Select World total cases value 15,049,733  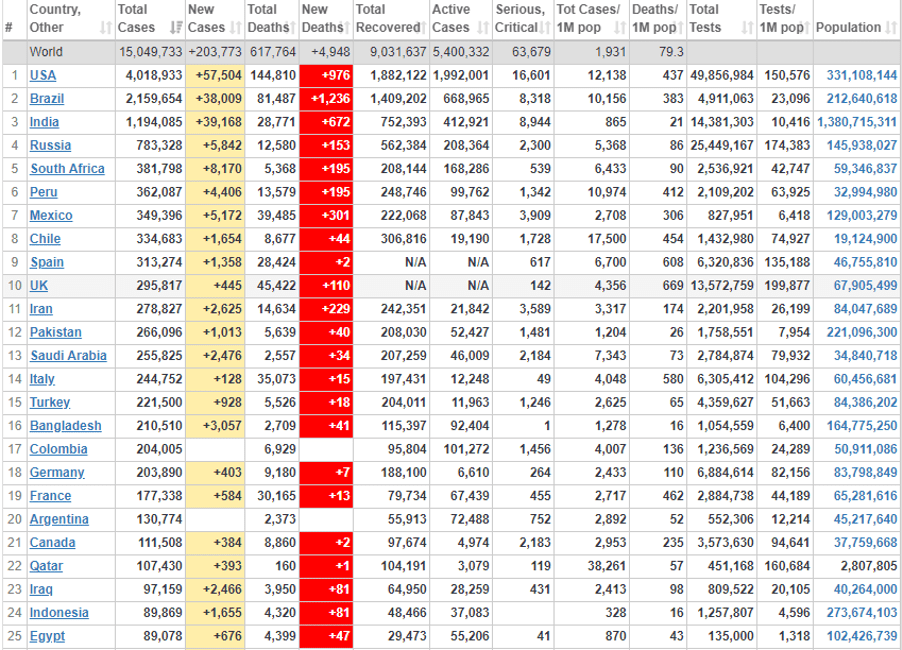coord(150,52)
